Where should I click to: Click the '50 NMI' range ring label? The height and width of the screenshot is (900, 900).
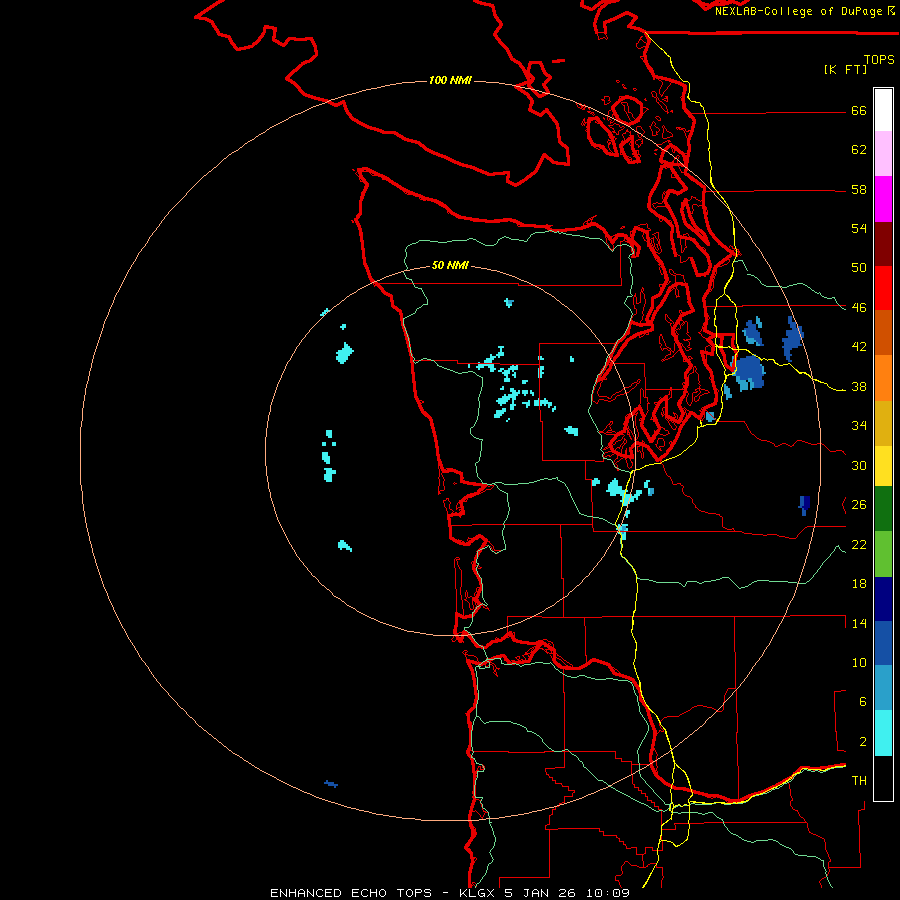coord(450,265)
